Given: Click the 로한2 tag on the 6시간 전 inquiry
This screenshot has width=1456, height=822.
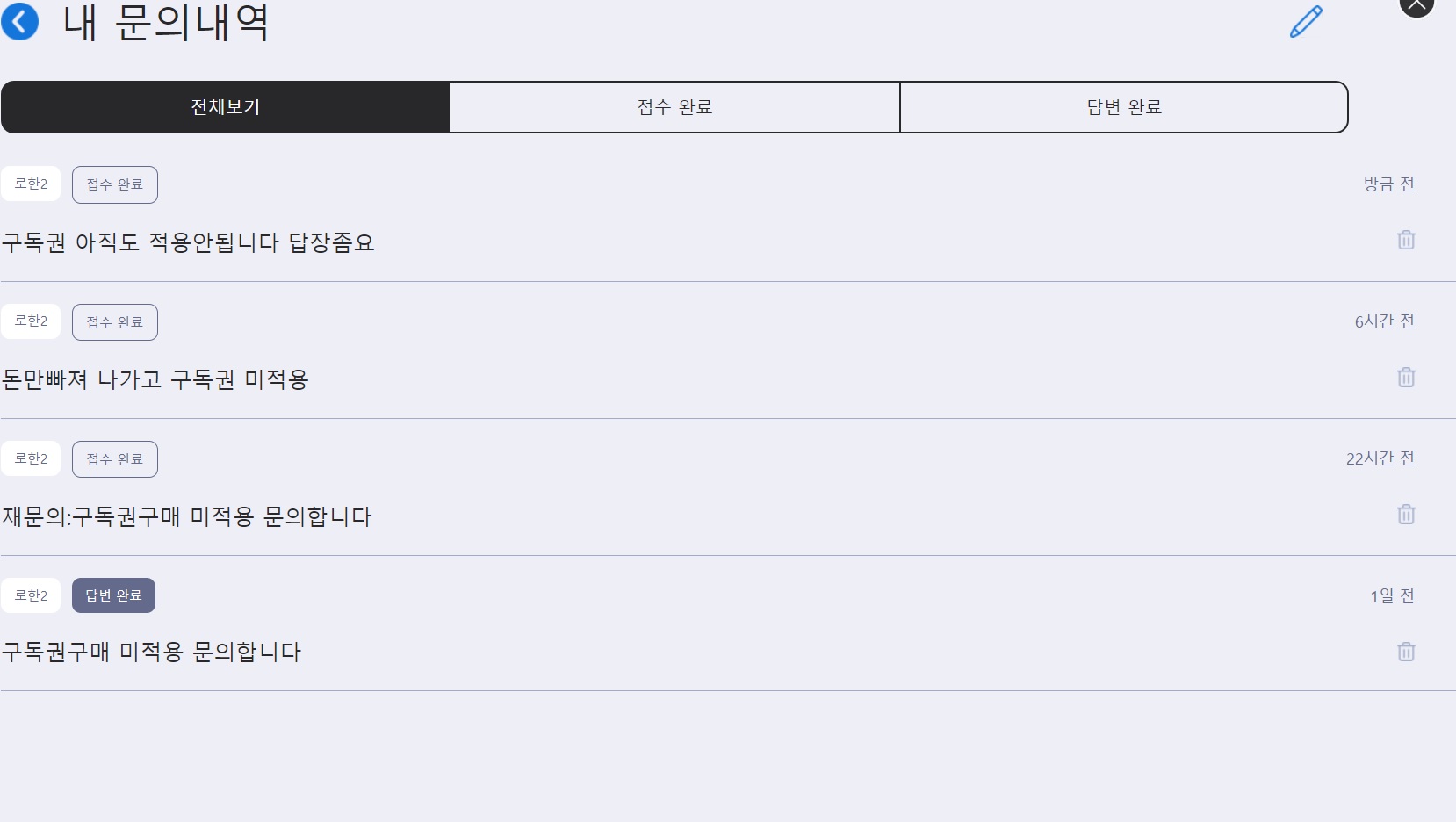Looking at the screenshot, I should click(31, 321).
